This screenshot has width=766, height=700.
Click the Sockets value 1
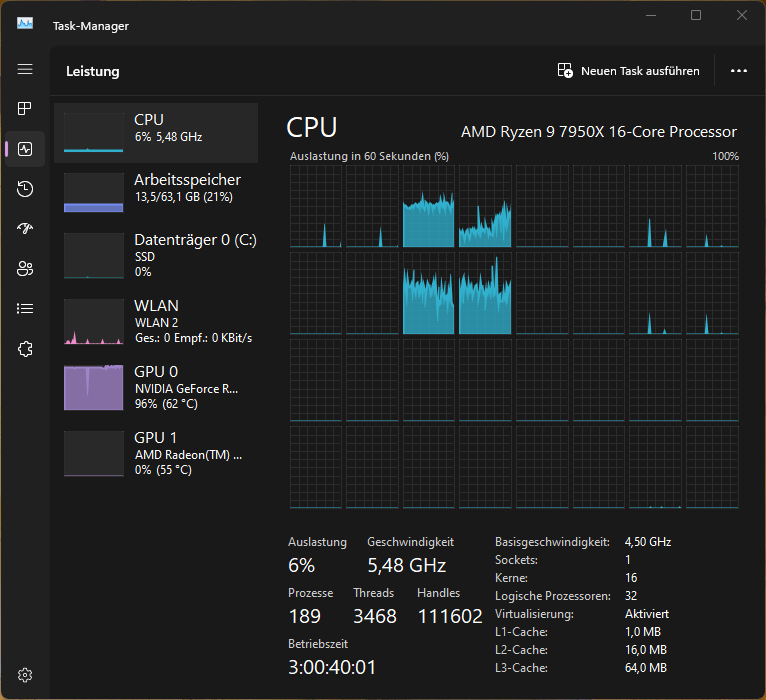tap(628, 560)
